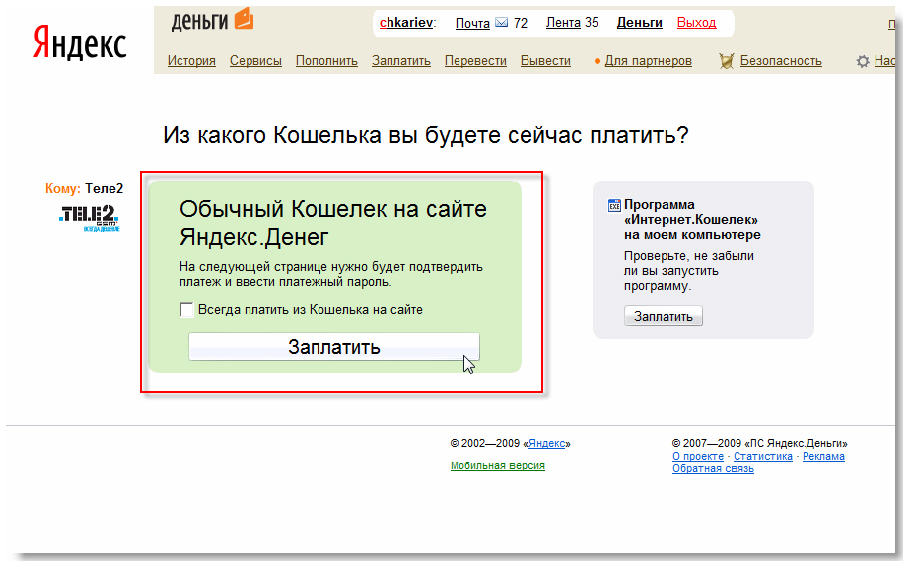Image resolution: width=903 pixels, height=561 pixels.
Task: Open the Яндекс link in footer copyright
Action: (x=547, y=444)
